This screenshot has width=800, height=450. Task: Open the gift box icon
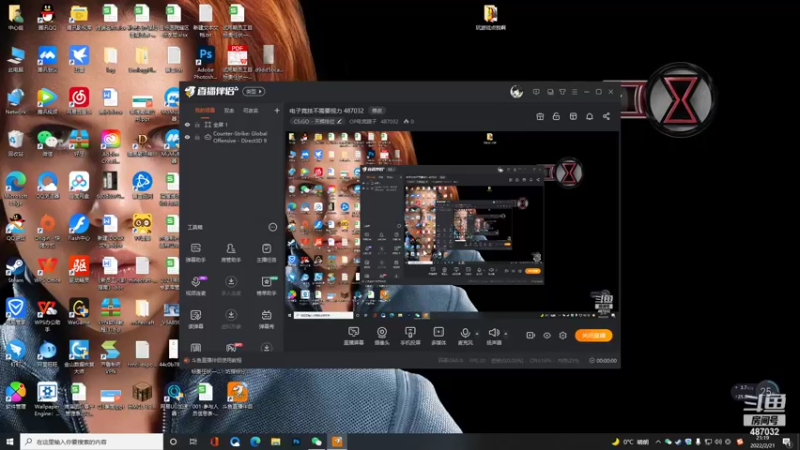(x=540, y=116)
